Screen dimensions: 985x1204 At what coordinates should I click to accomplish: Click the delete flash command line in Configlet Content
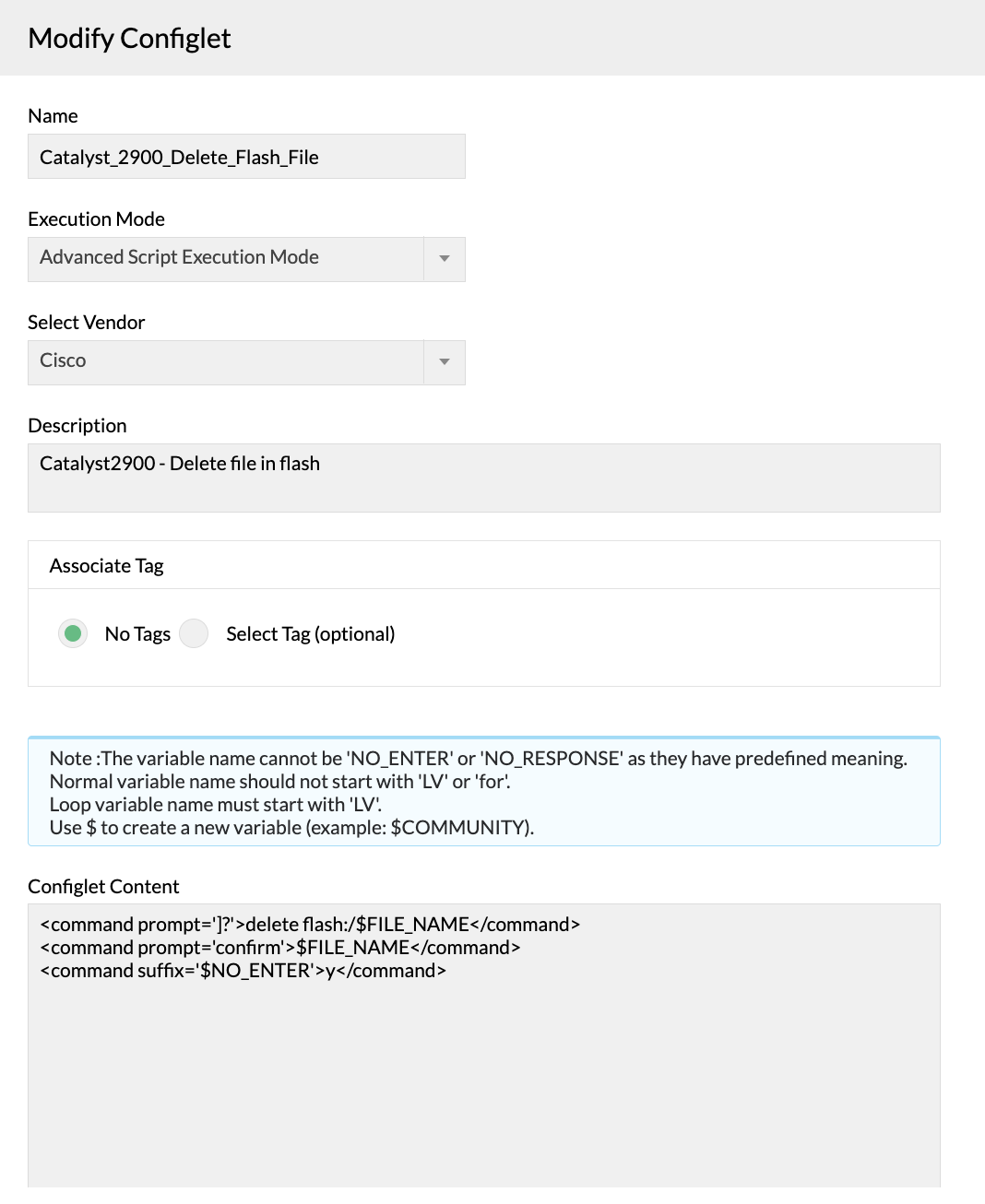(310, 925)
